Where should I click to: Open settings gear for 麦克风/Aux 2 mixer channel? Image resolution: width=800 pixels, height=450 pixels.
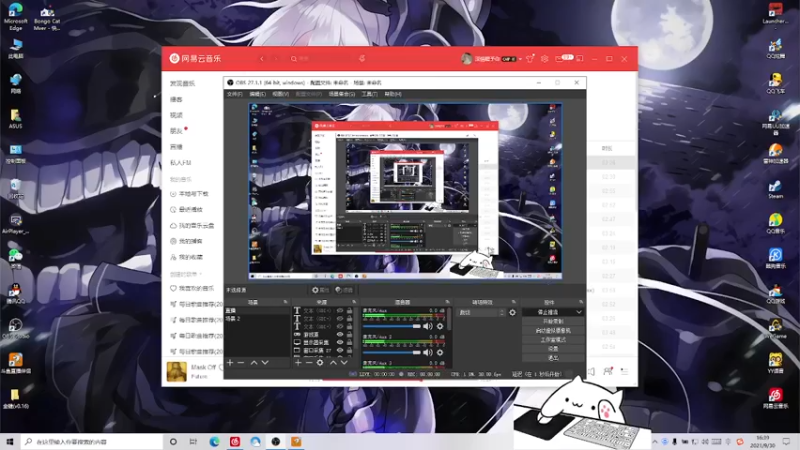(440, 353)
